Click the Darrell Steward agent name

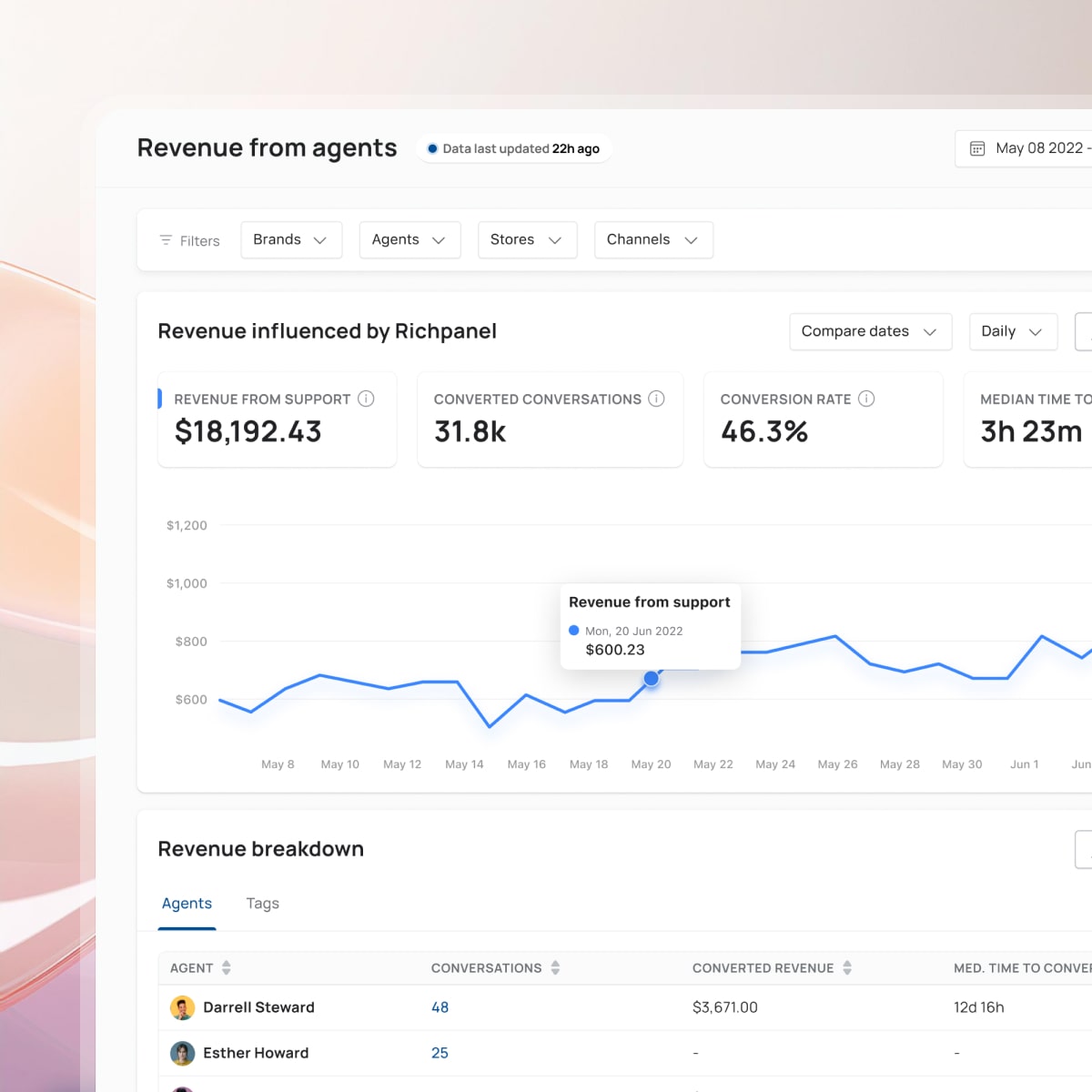258,1007
